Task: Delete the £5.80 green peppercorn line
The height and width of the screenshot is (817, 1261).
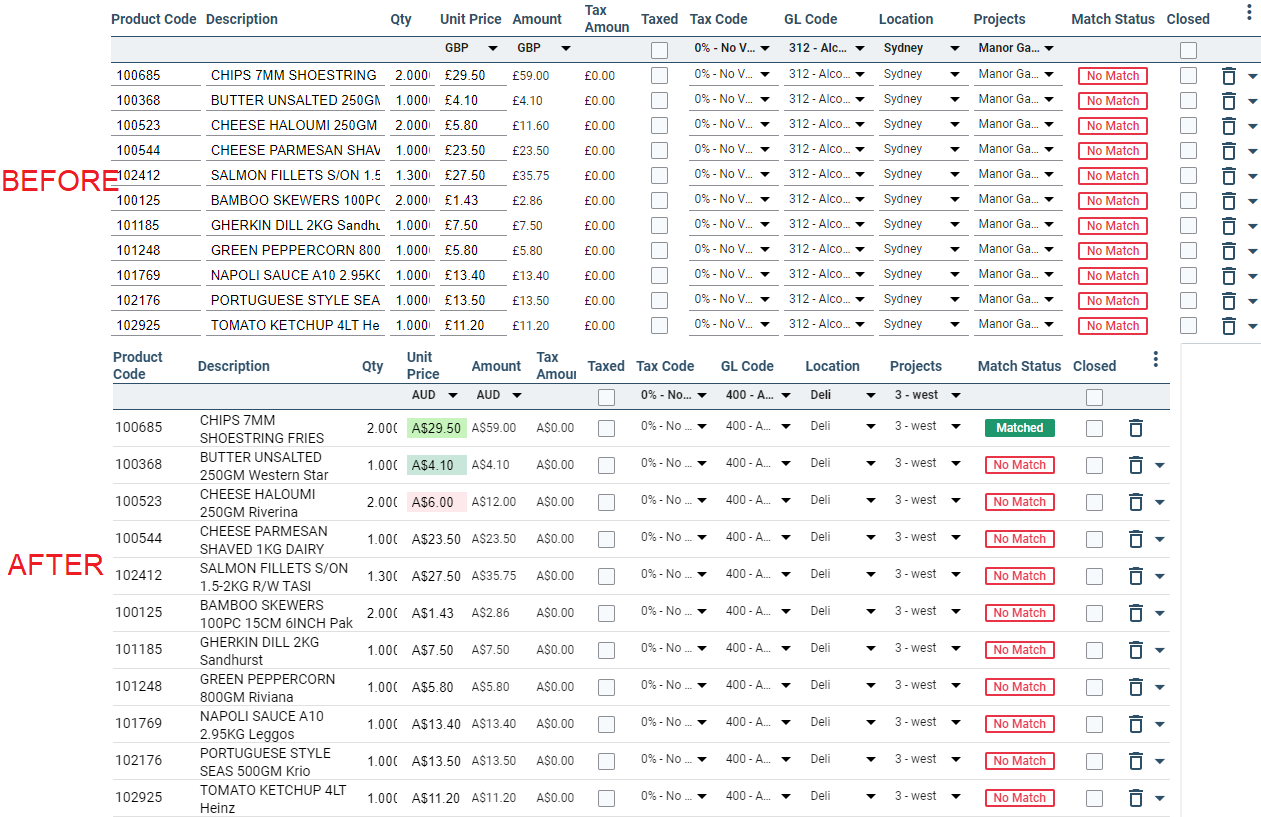Action: pos(1229,251)
